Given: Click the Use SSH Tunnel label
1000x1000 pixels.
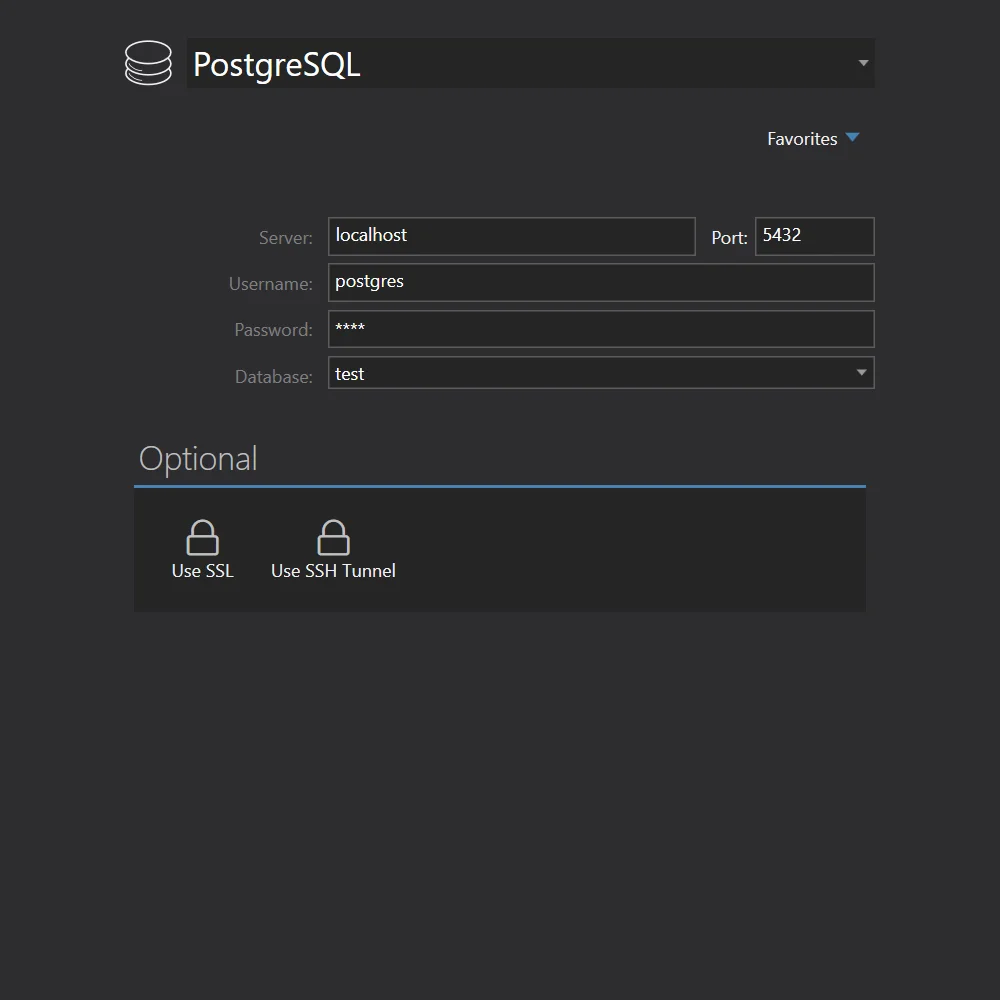Looking at the screenshot, I should tap(333, 571).
